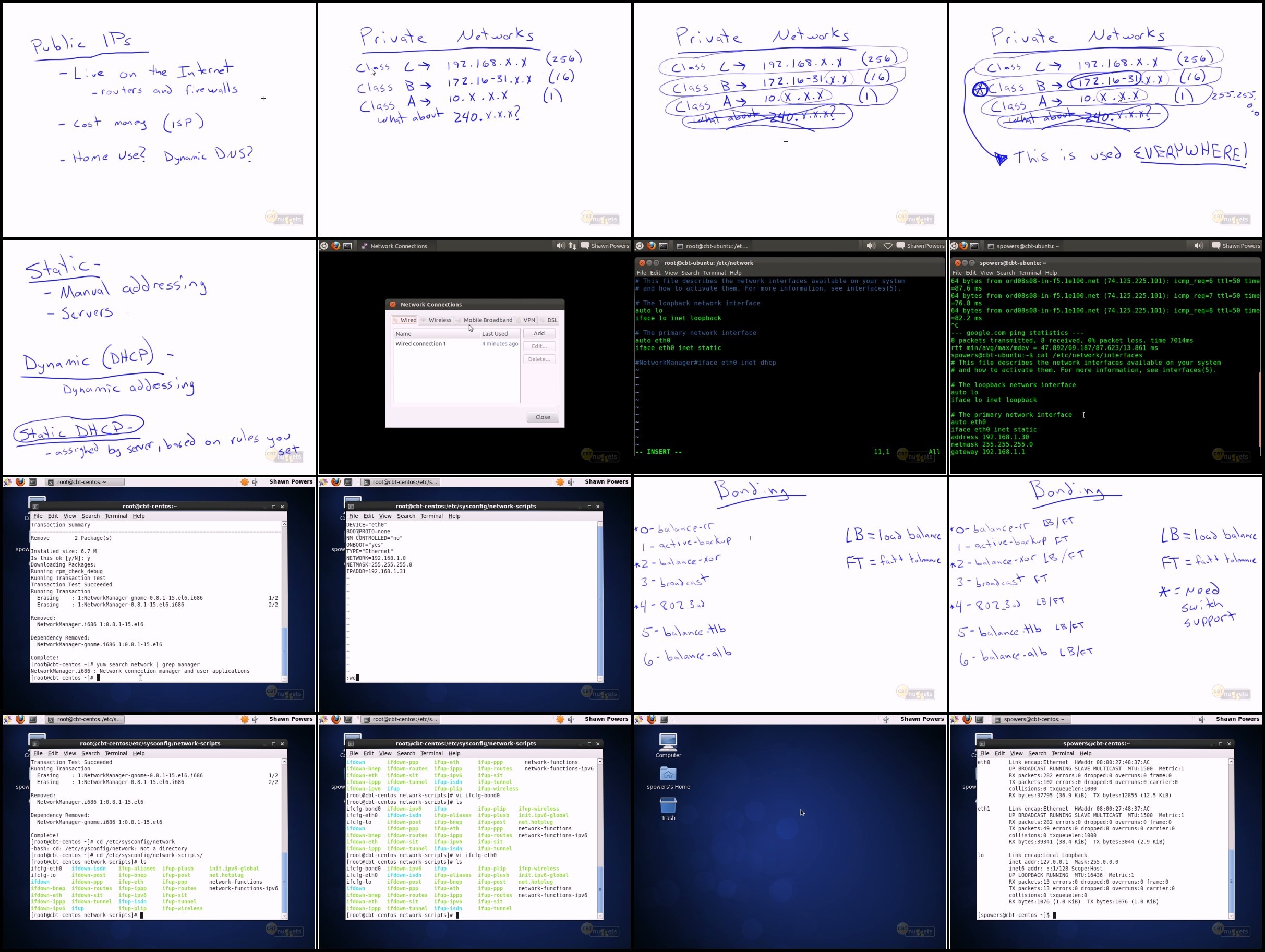Click the 'root@cbt-ubuntu: /et...' taskbar entry
Image resolution: width=1265 pixels, height=952 pixels.
[713, 246]
